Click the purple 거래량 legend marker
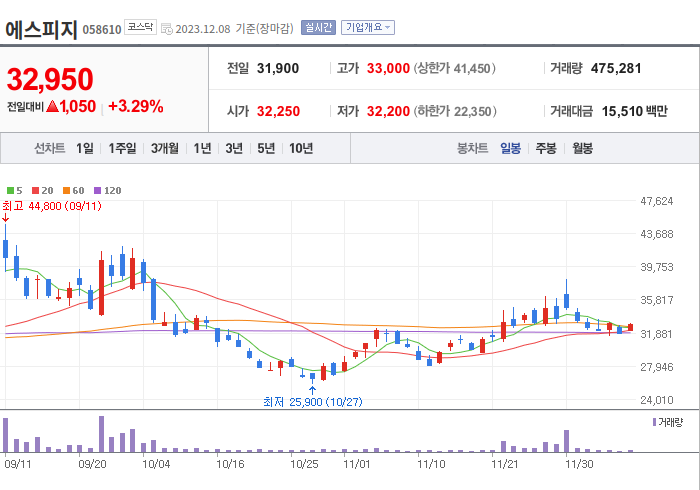This screenshot has width=700, height=490. (654, 422)
